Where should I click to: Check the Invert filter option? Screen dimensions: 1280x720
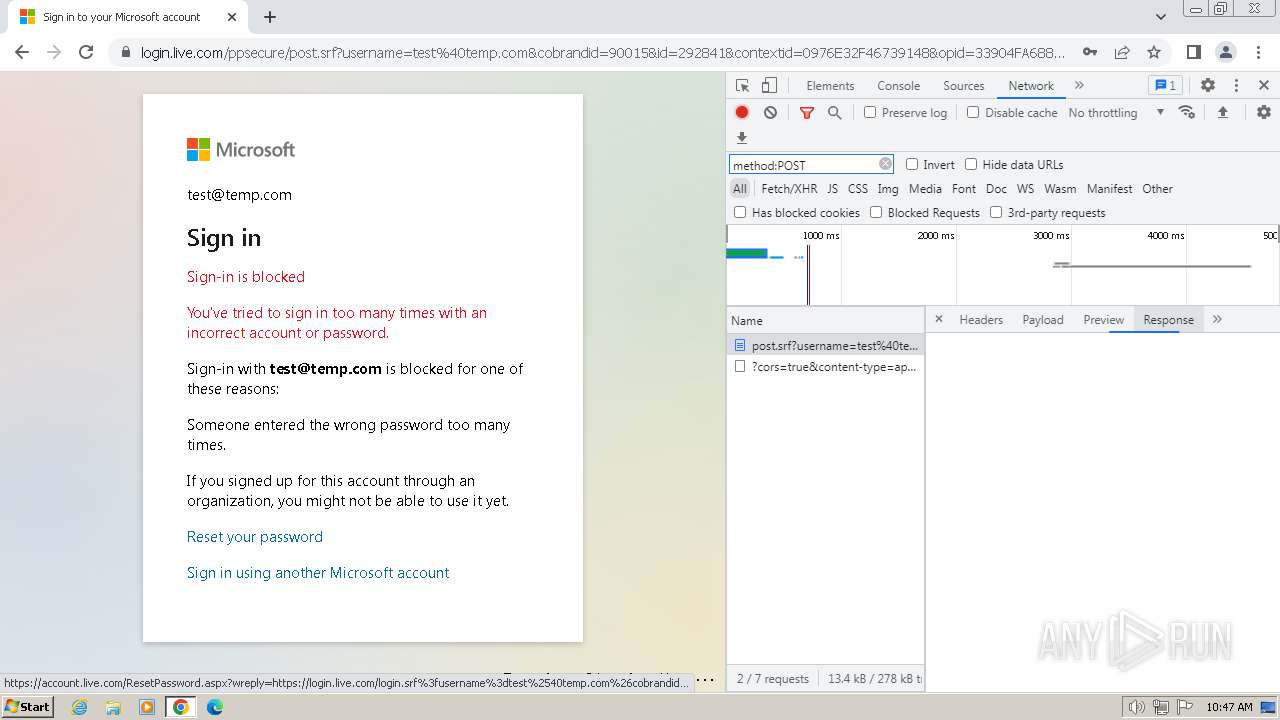tap(912, 164)
